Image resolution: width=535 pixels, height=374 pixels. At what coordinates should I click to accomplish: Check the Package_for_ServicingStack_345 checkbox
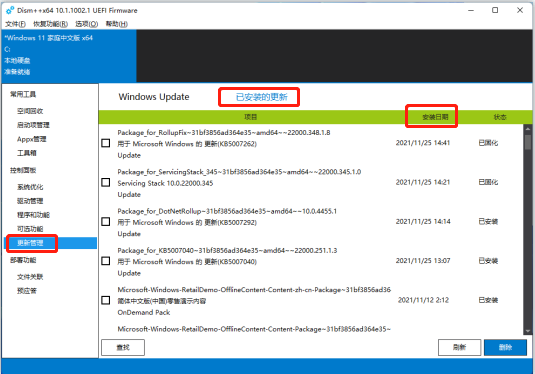pyautogui.click(x=106, y=182)
